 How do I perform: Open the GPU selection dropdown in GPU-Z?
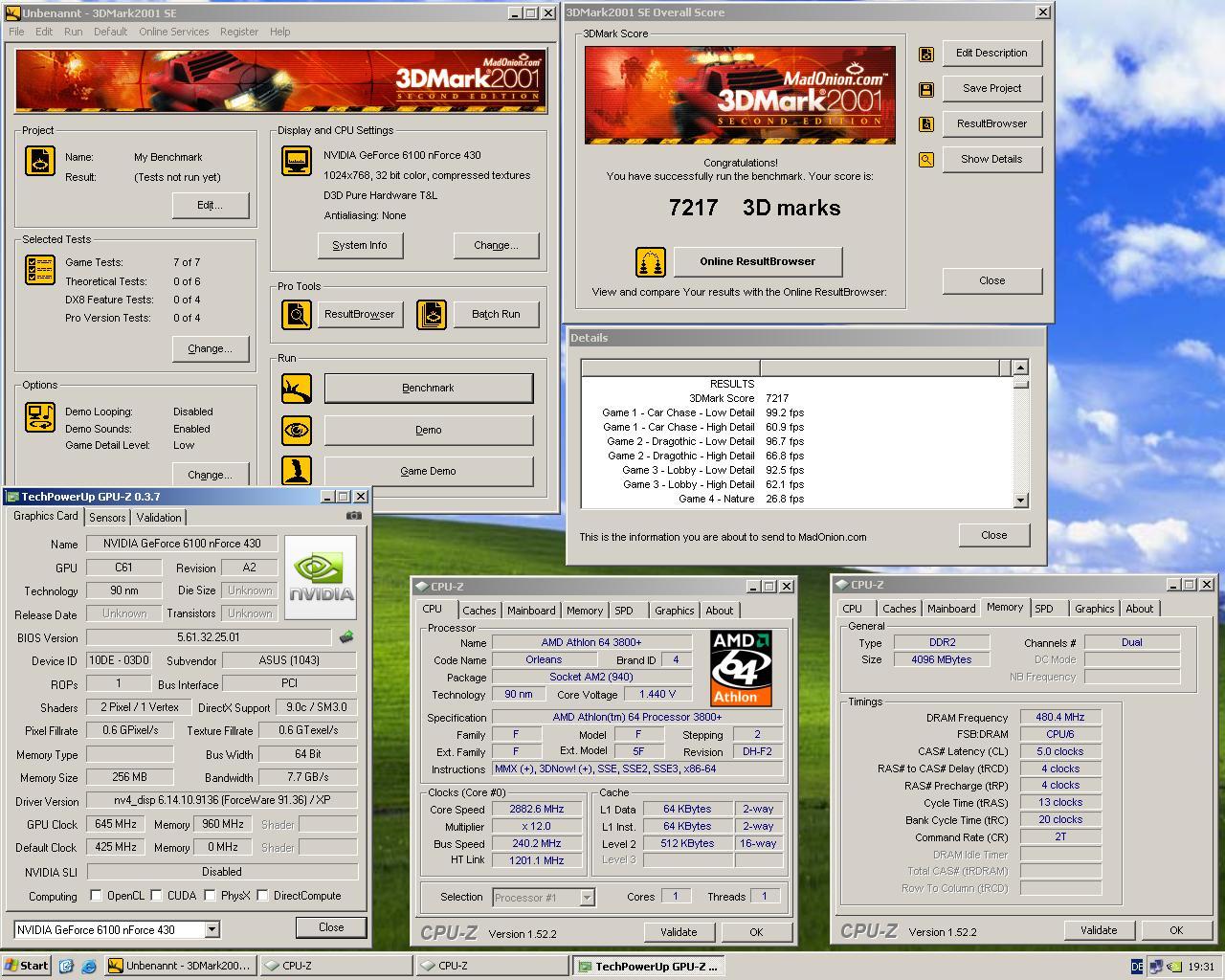212,929
